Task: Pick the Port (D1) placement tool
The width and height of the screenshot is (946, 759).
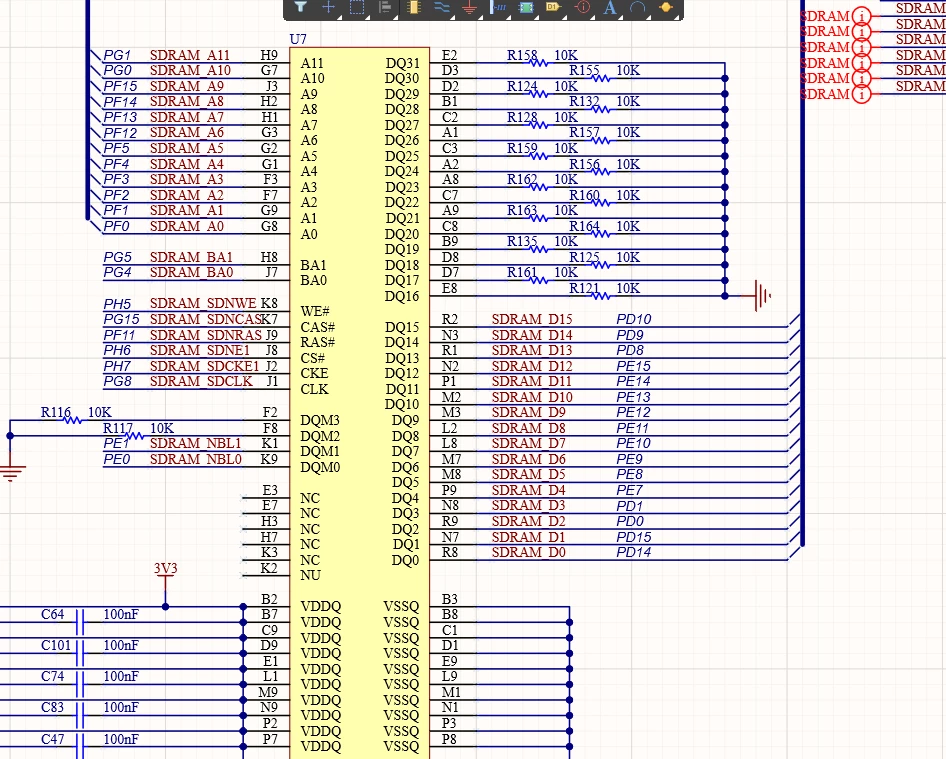Action: pyautogui.click(x=553, y=7)
